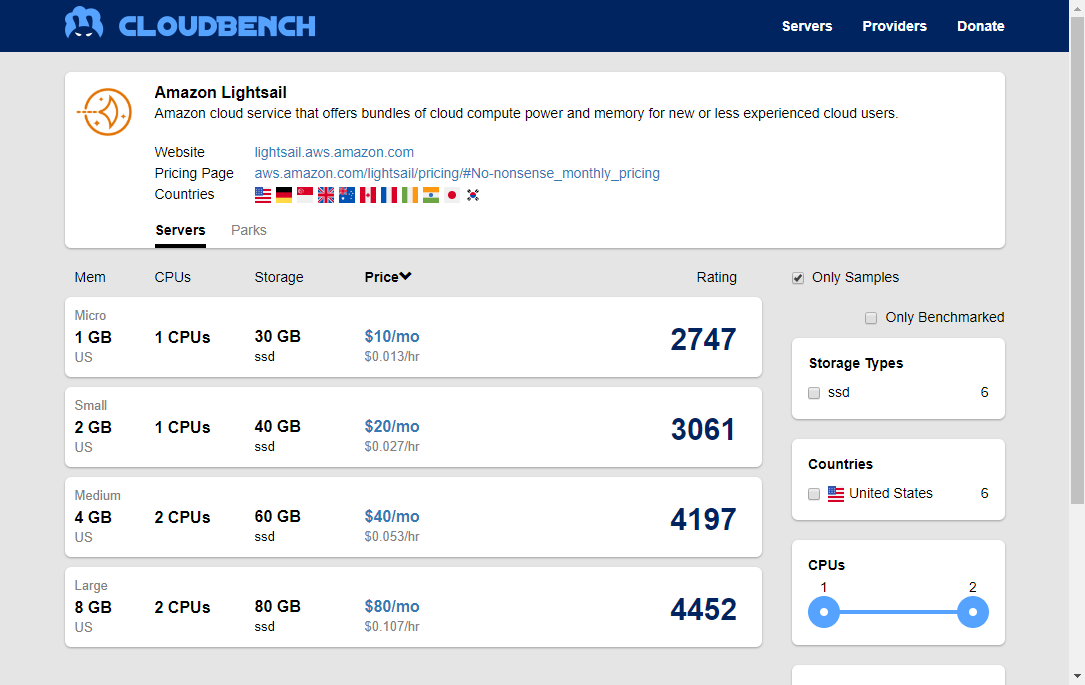Click the Amazon Lightsail provider logo
Image resolution: width=1085 pixels, height=685 pixels.
[104, 111]
